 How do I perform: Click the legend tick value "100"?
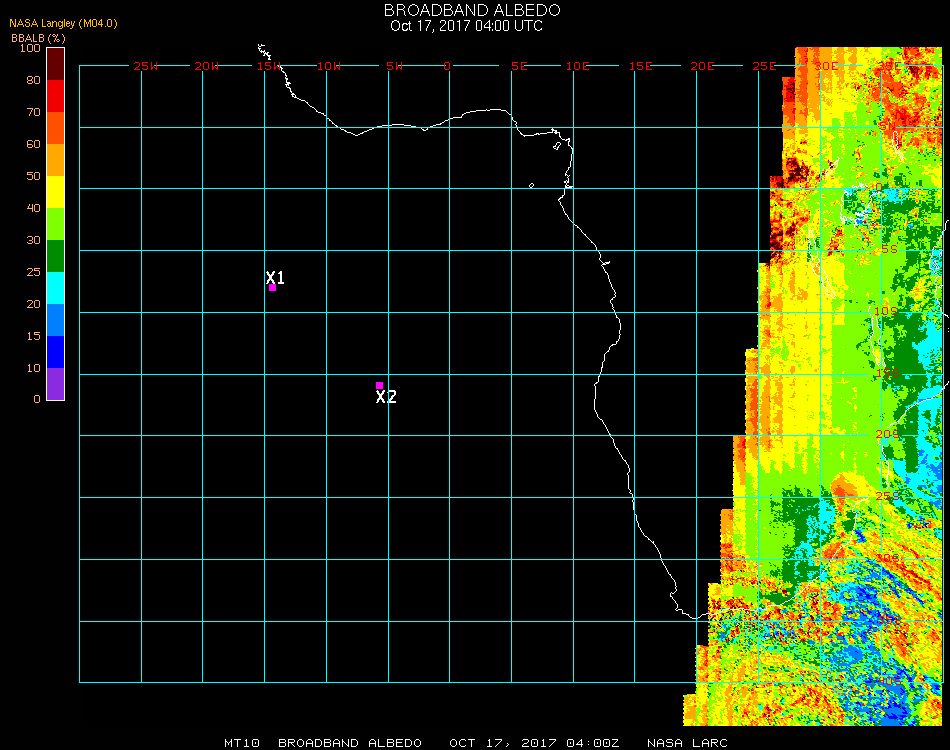[x=30, y=48]
